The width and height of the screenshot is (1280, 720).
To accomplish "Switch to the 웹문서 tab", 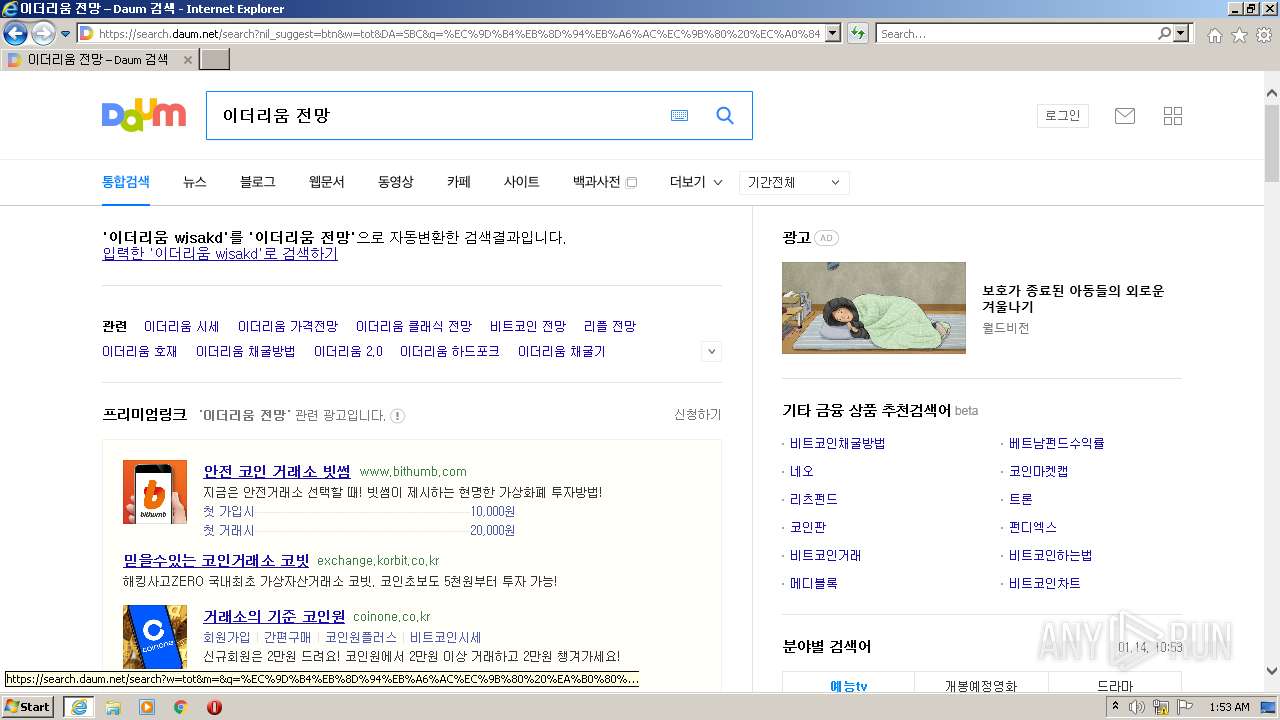I will point(327,182).
